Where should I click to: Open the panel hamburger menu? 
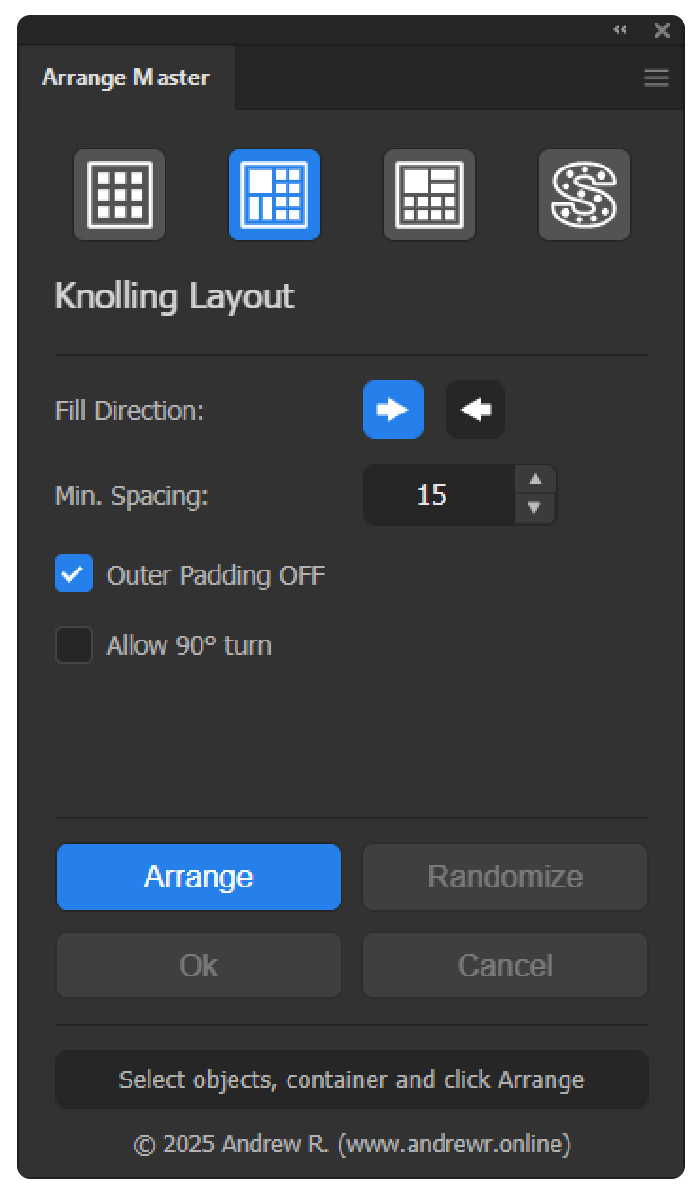pyautogui.click(x=656, y=78)
